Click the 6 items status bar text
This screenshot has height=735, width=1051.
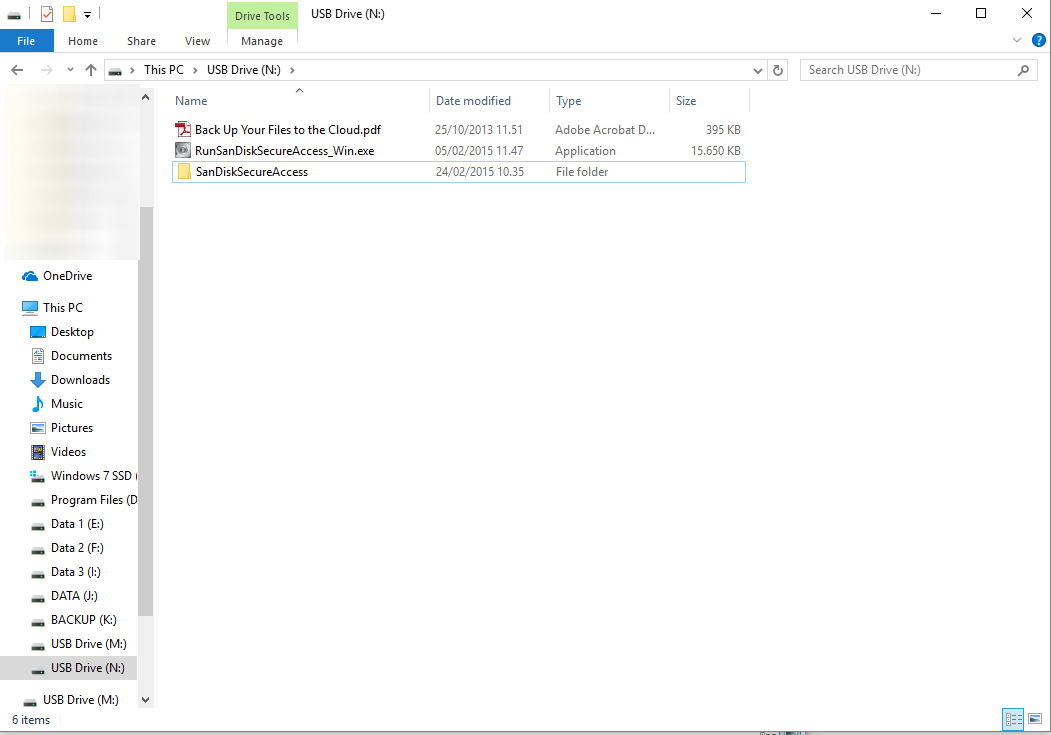click(31, 720)
